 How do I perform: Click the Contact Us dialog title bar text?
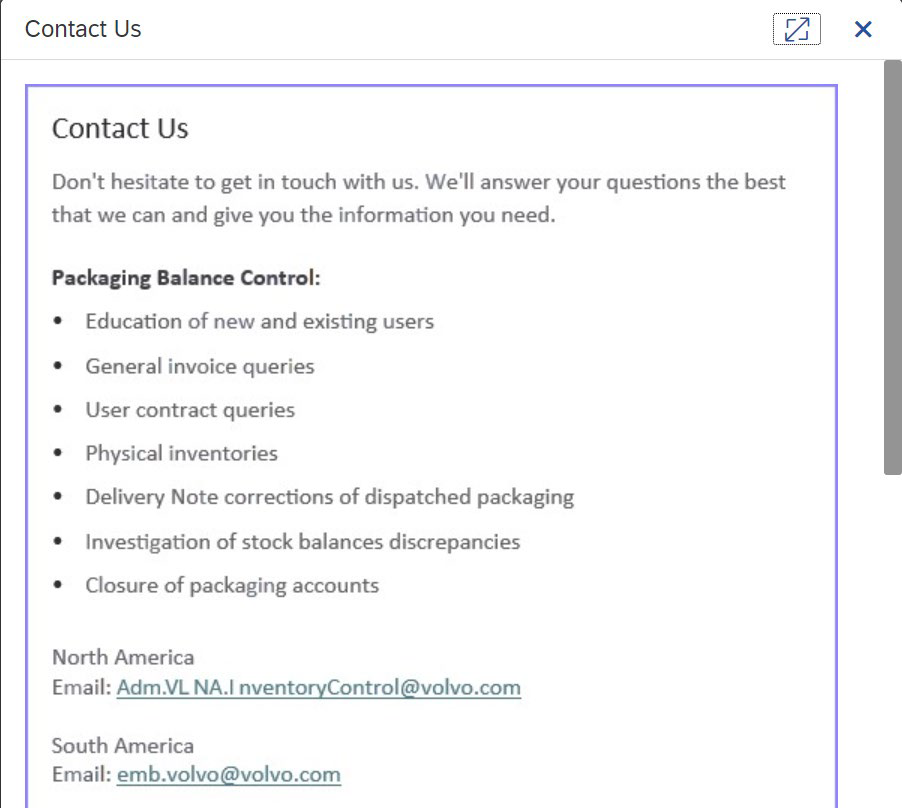coord(83,29)
